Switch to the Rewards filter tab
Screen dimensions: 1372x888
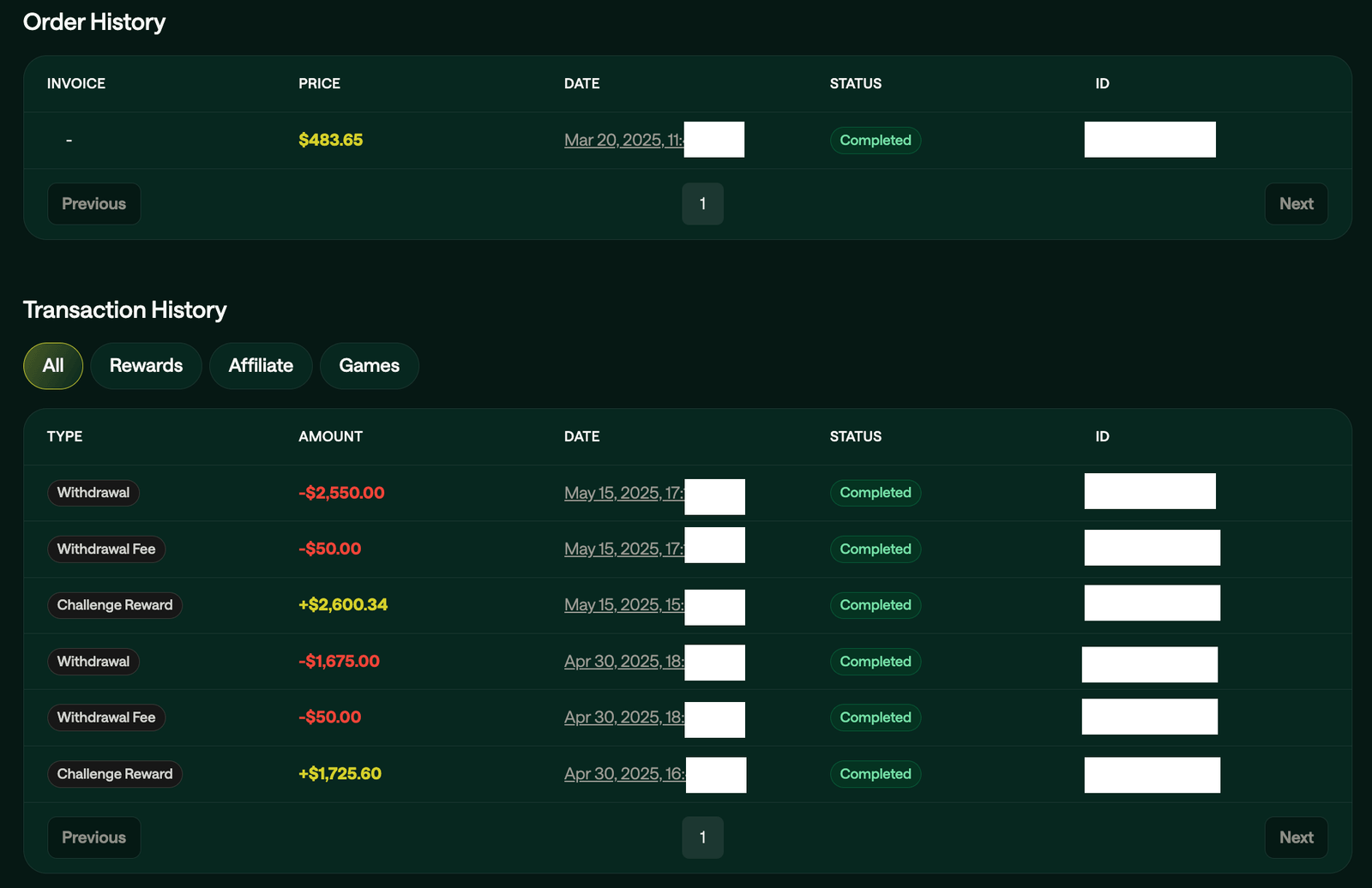[146, 366]
